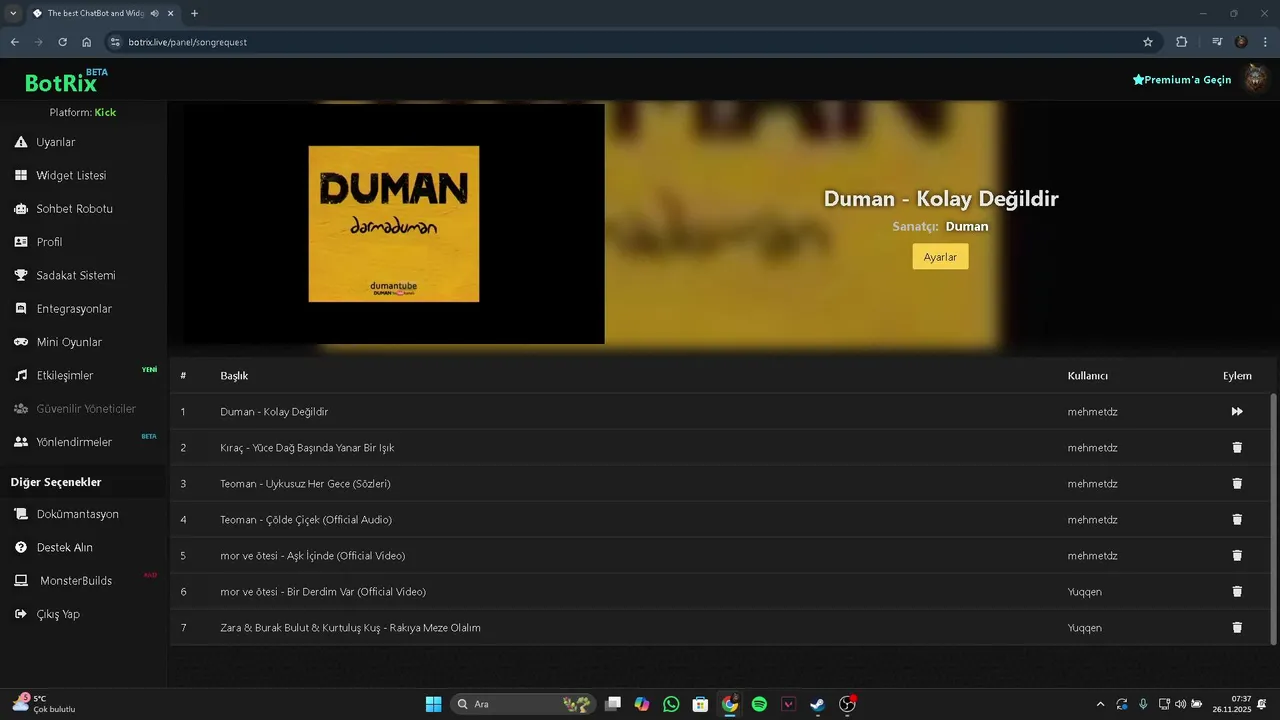1280x720 pixels.
Task: Open WhatsApp from taskbar
Action: coord(671,704)
